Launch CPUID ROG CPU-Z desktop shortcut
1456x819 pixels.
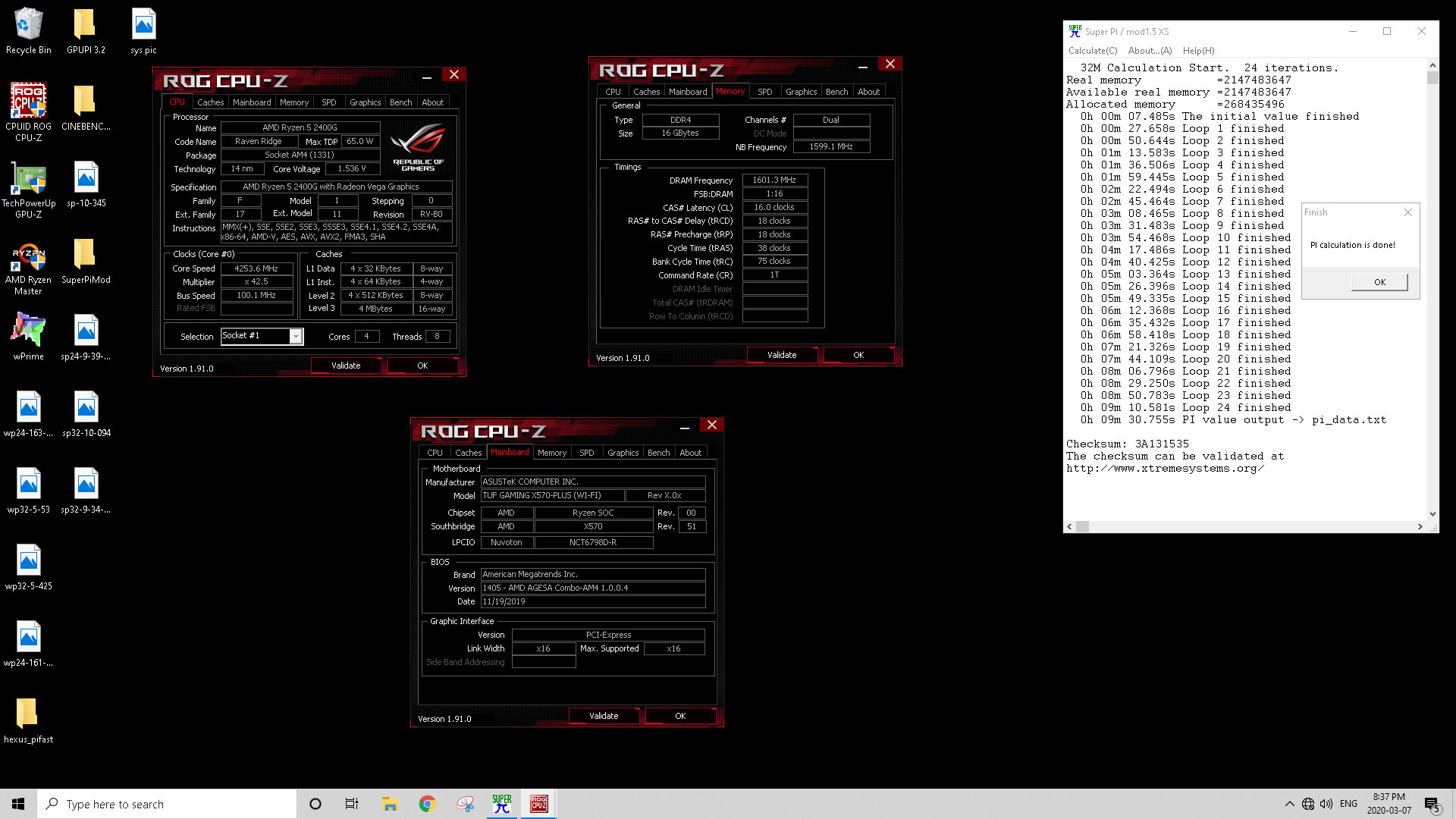click(28, 112)
